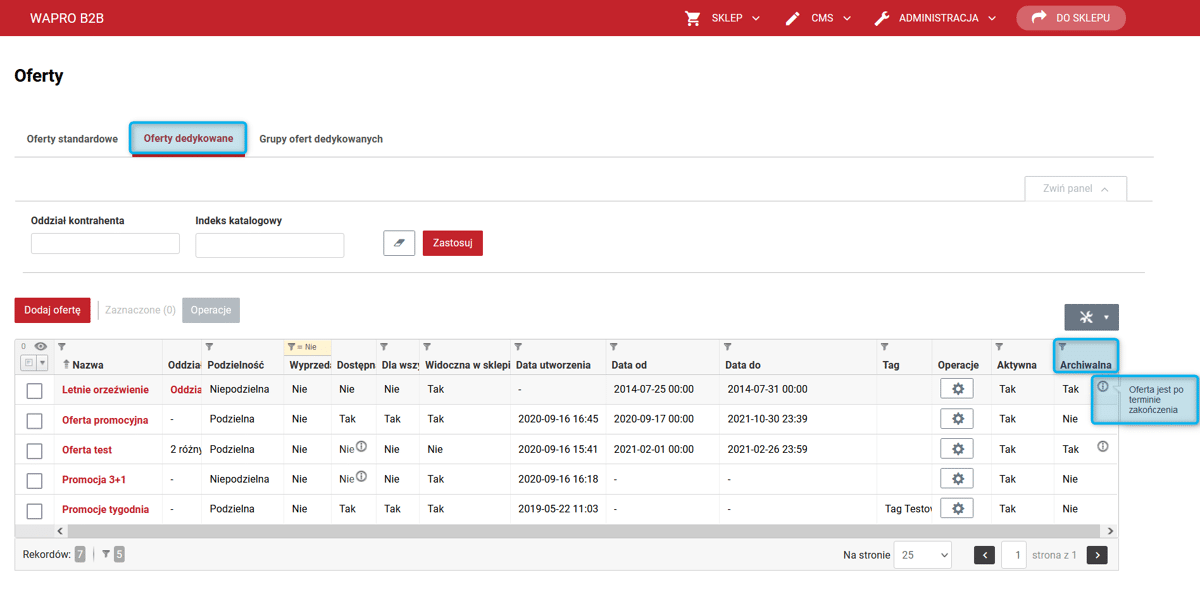Image resolution: width=1200 pixels, height=589 pixels.
Task: Click the Operacje bulk button
Action: (x=211, y=310)
